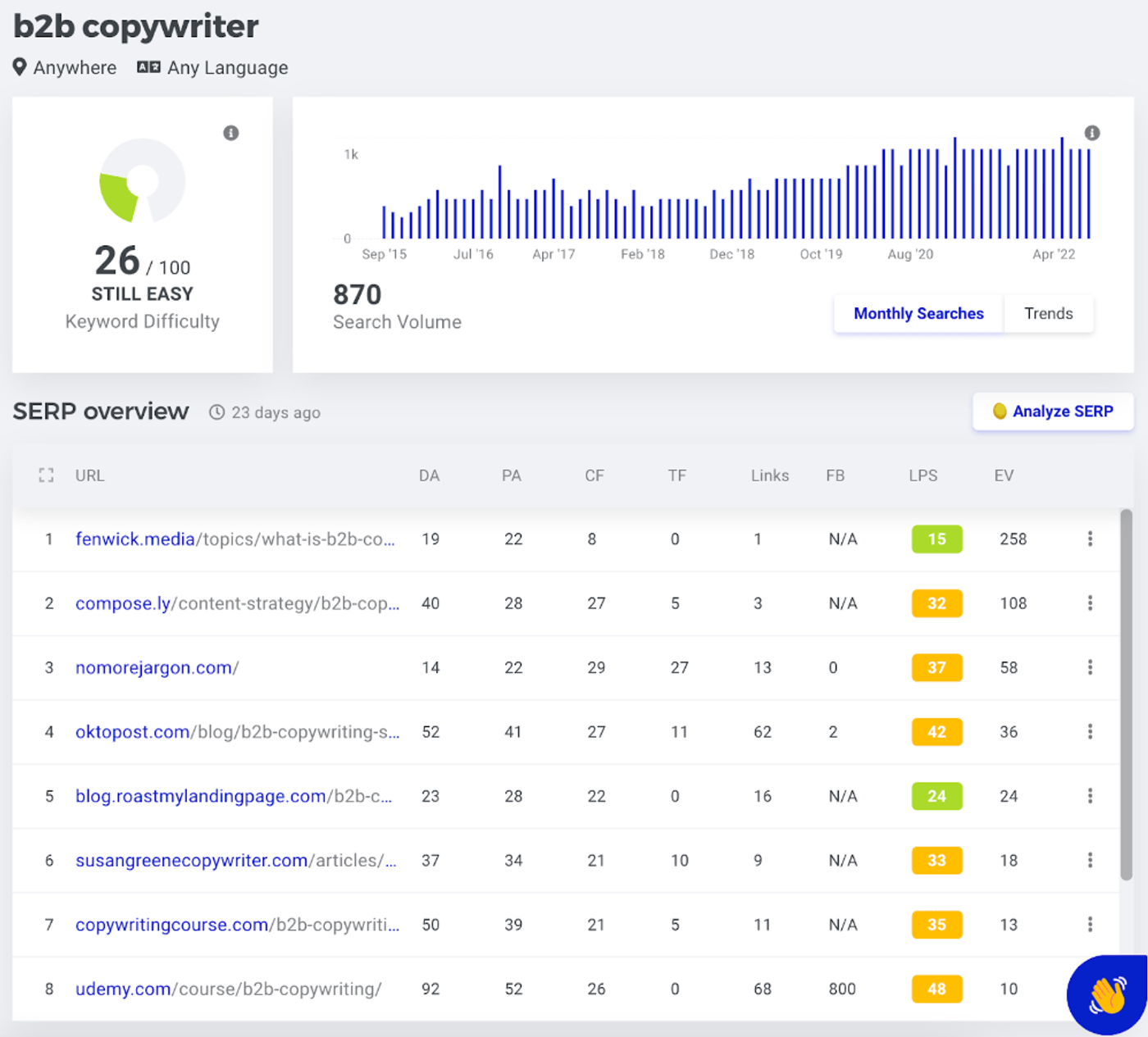Click the b2b copywriter keyword heading
Screen dimensions: 1148x1037
[135, 26]
